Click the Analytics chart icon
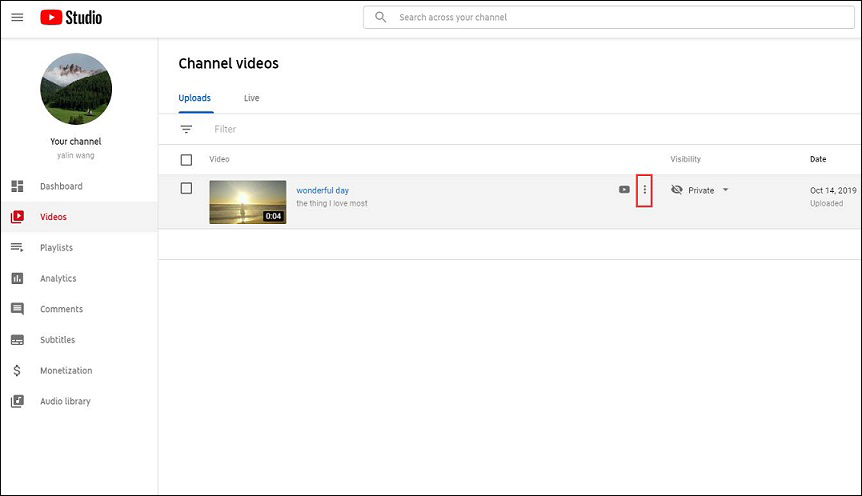Screen dimensions: 862x496 pyautogui.click(x=18, y=278)
